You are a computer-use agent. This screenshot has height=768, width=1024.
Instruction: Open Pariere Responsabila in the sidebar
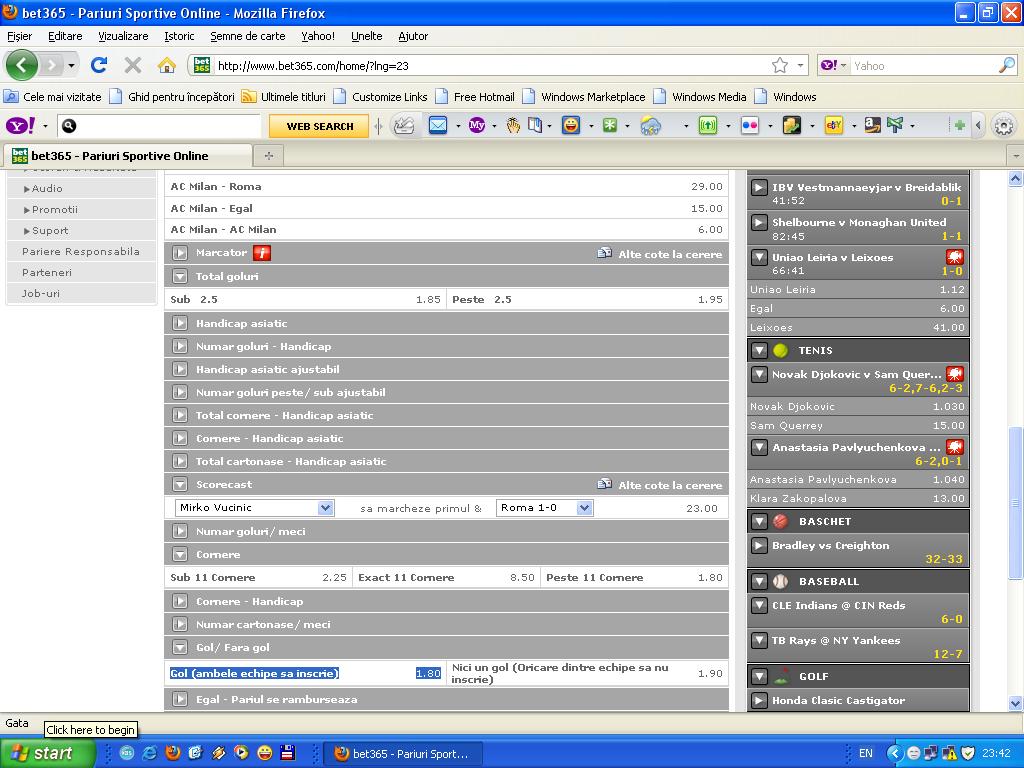[x=80, y=251]
